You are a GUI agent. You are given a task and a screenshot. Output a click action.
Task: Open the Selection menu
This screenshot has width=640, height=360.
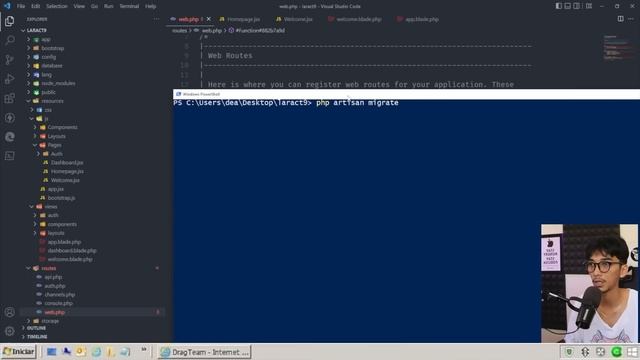point(57,6)
